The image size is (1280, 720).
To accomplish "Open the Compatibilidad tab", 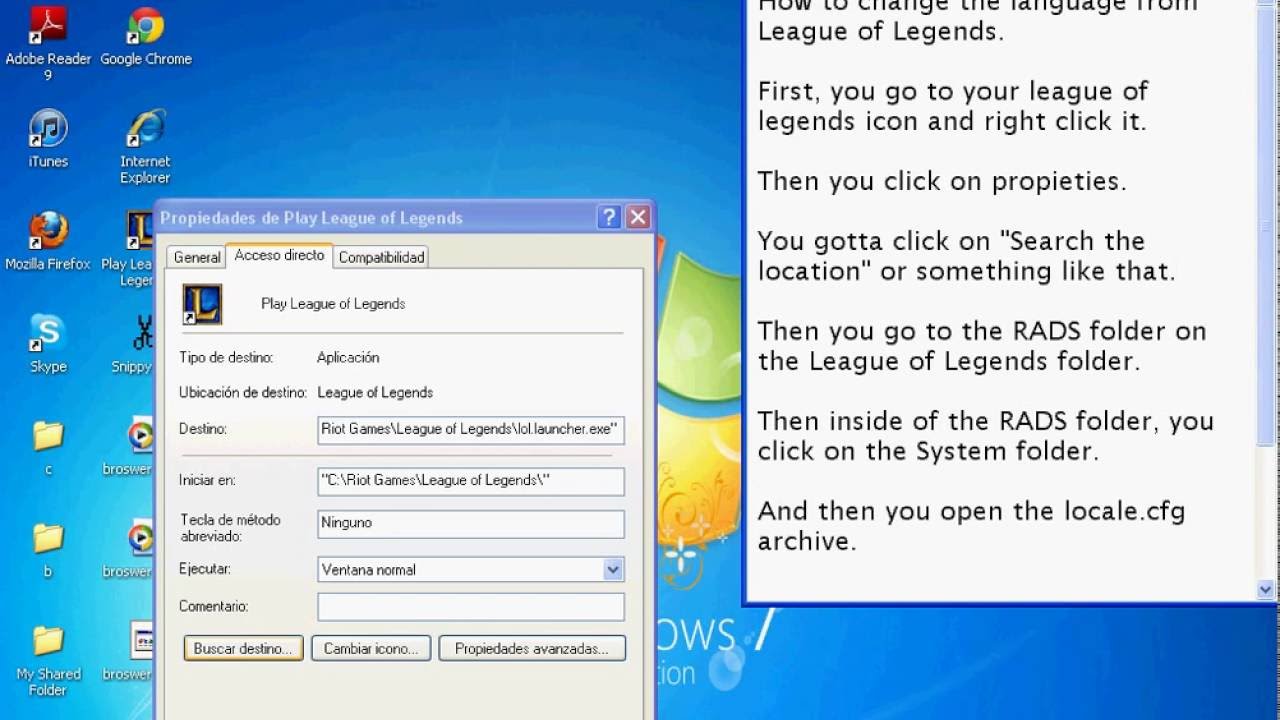I will [381, 257].
